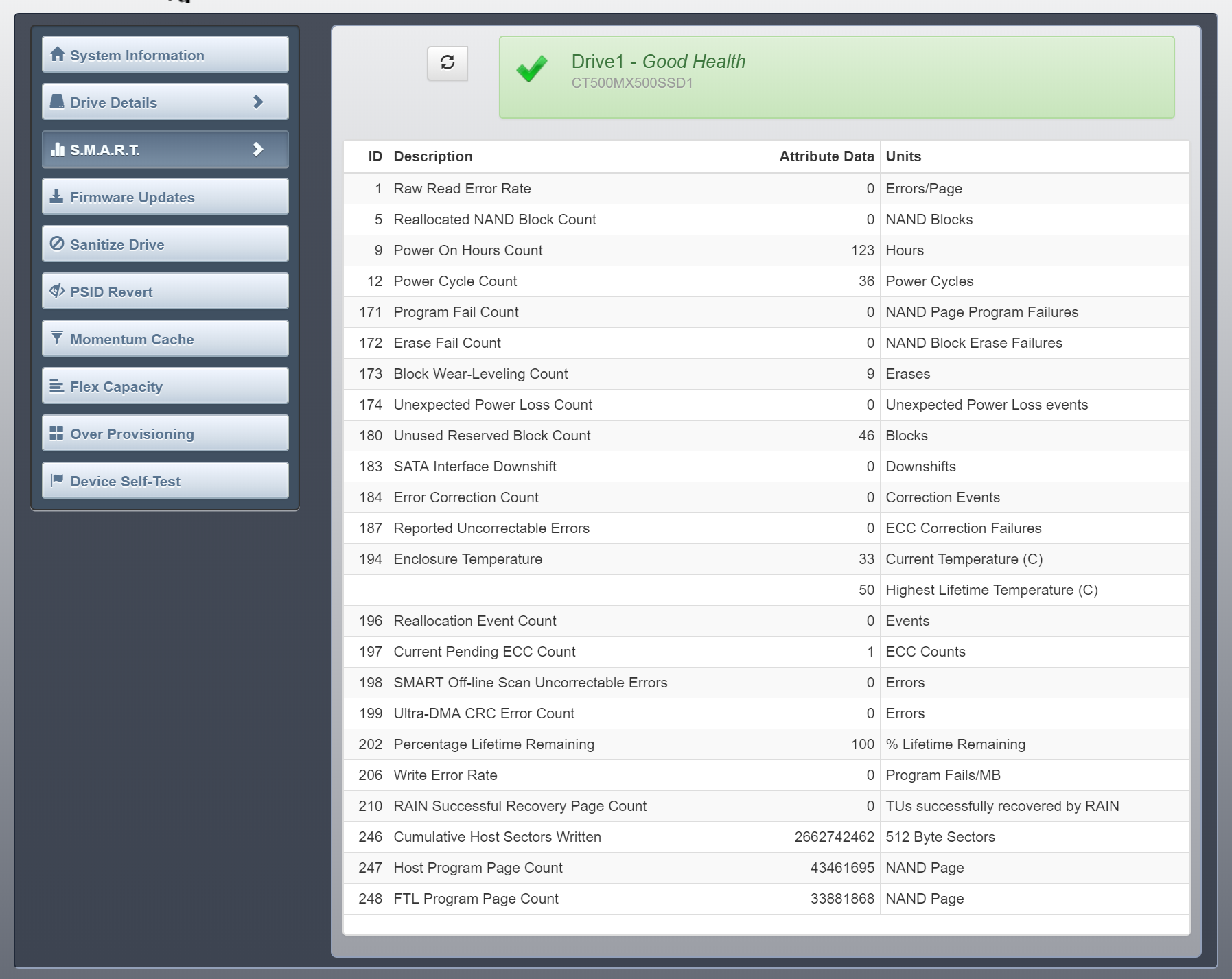Click the Drive1 - Good Health banner
The height and width of the screenshot is (979, 1232).
(x=837, y=78)
